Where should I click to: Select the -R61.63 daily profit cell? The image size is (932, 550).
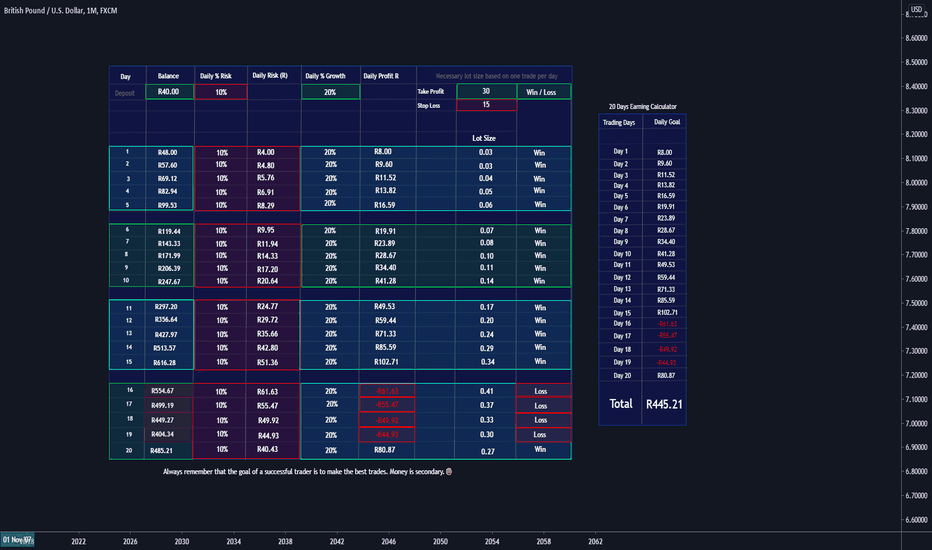coord(387,391)
